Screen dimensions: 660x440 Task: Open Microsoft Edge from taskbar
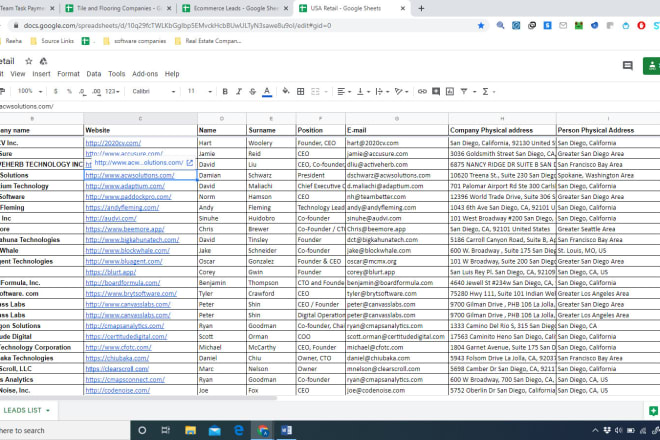tap(239, 430)
